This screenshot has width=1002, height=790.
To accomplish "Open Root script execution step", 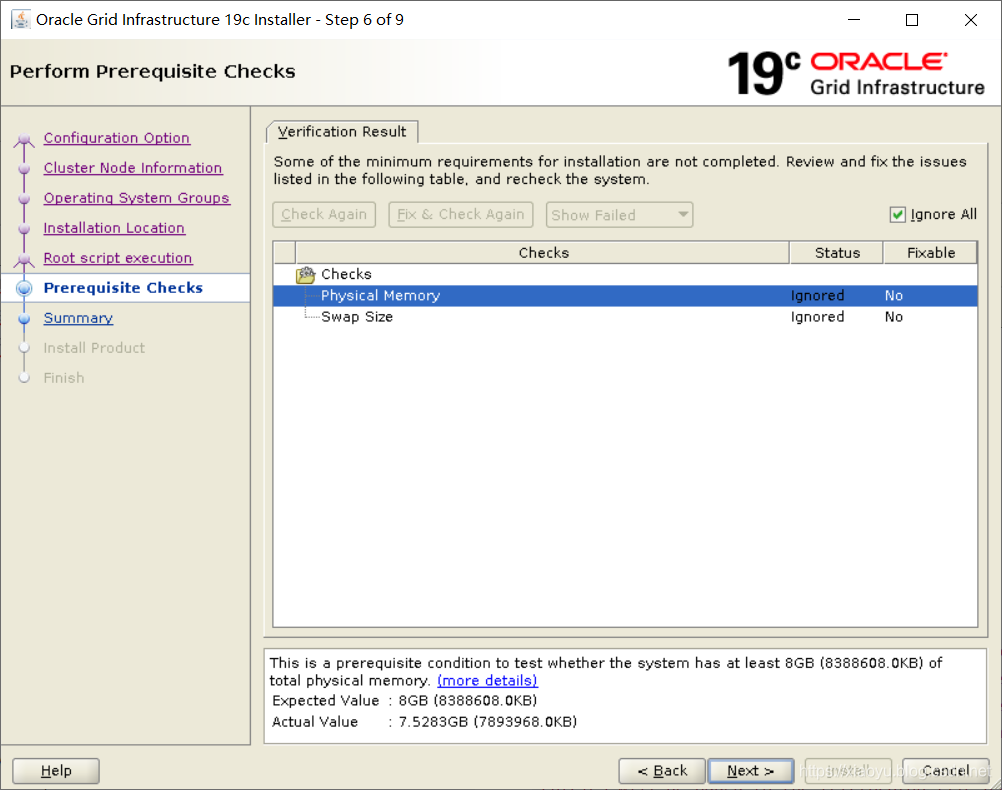I will pyautogui.click(x=118, y=258).
